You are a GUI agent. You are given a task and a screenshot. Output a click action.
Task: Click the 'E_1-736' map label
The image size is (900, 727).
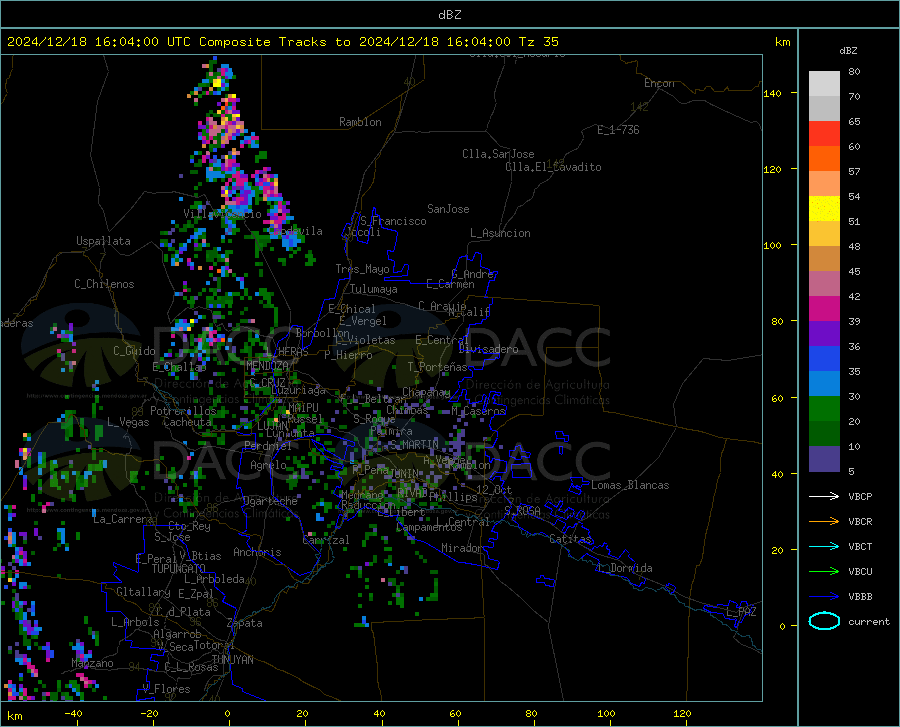(x=618, y=130)
